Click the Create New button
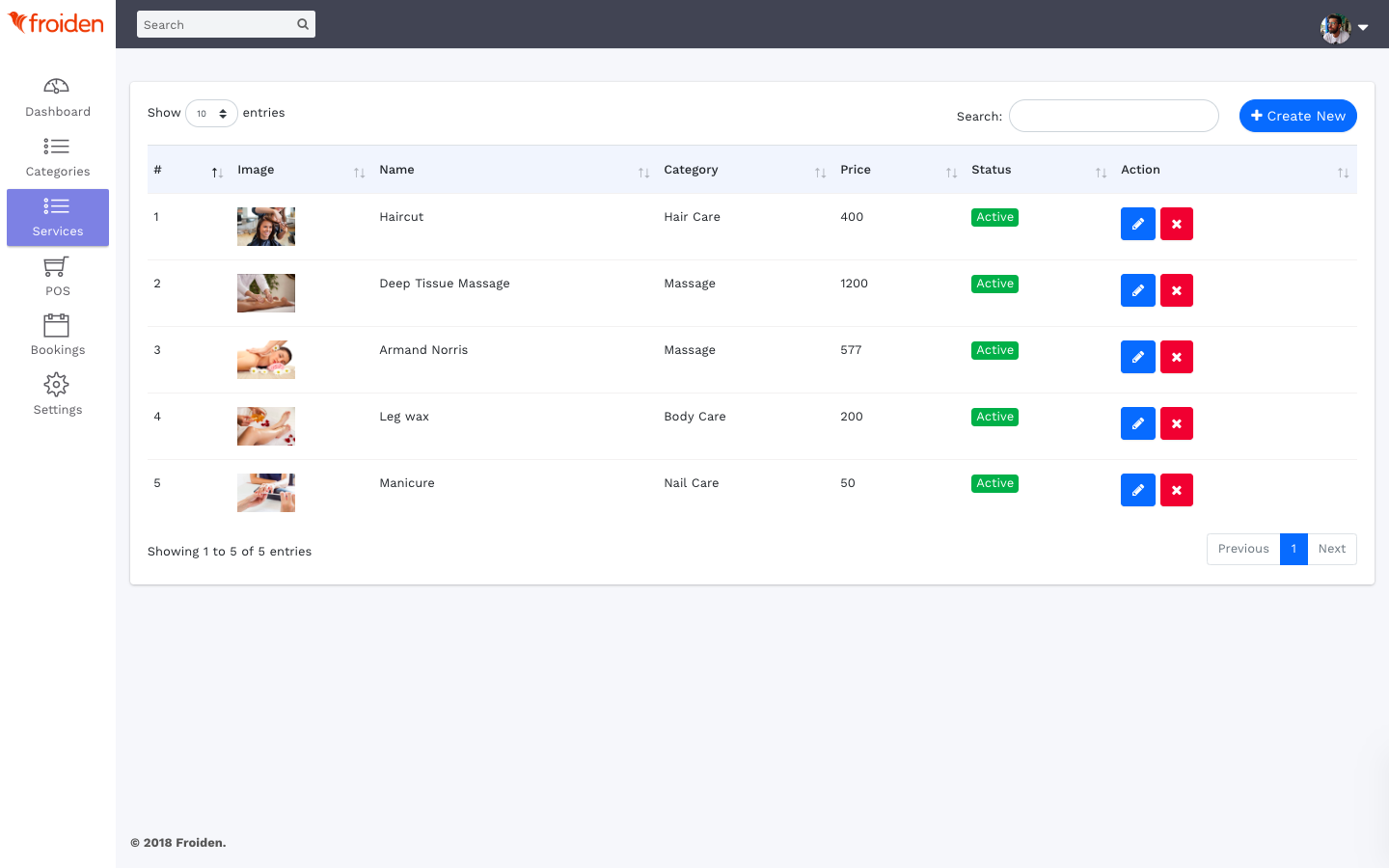Screen dimensions: 1389x868 tap(1297, 116)
